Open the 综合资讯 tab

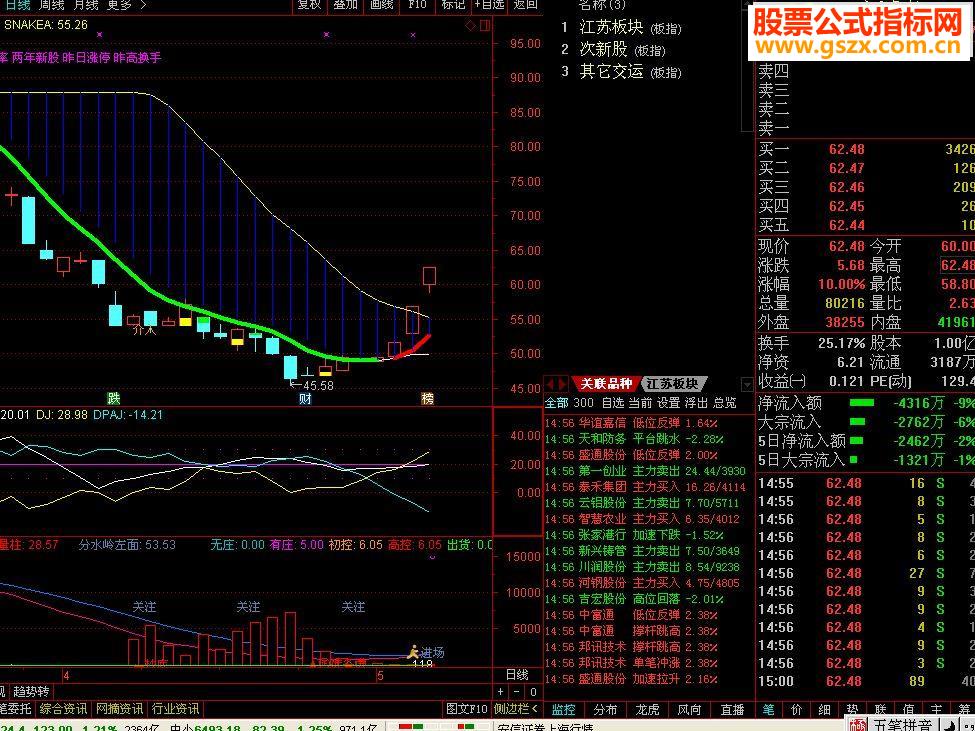[63, 709]
